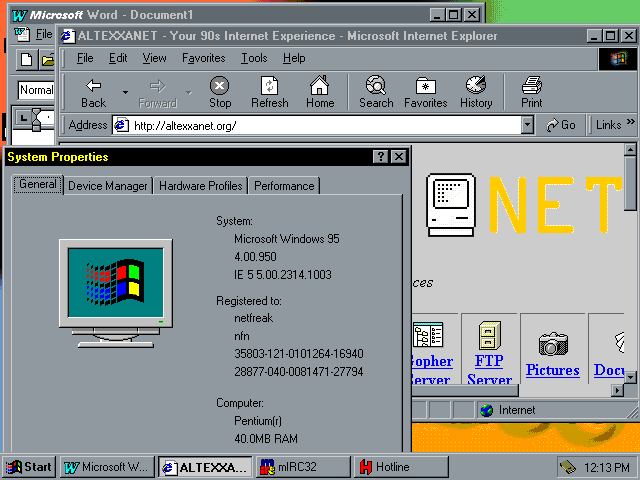The image size is (640, 480).
Task: Click the Word tab alignment selector icon
Action: pyautogui.click(x=23, y=118)
